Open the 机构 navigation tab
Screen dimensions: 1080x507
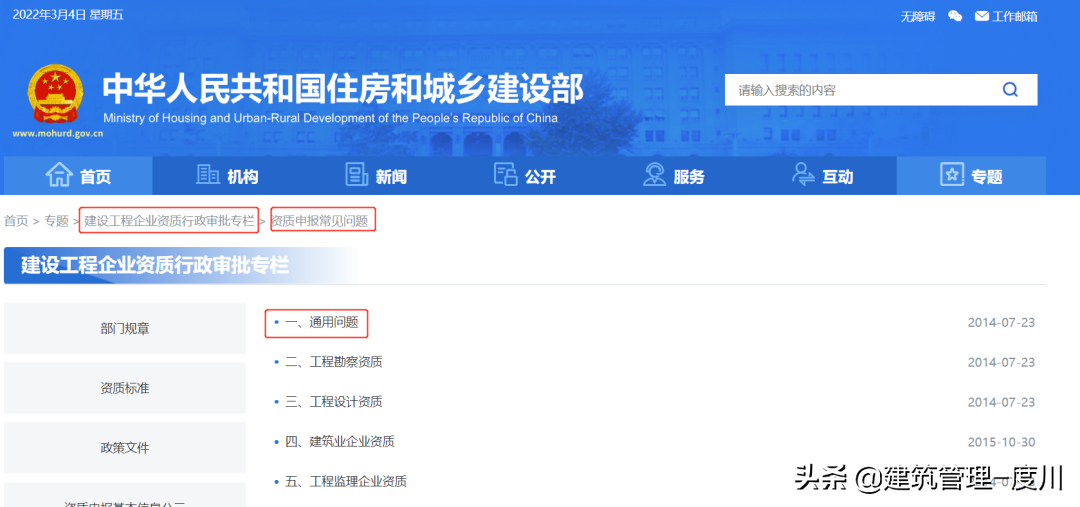pyautogui.click(x=227, y=176)
